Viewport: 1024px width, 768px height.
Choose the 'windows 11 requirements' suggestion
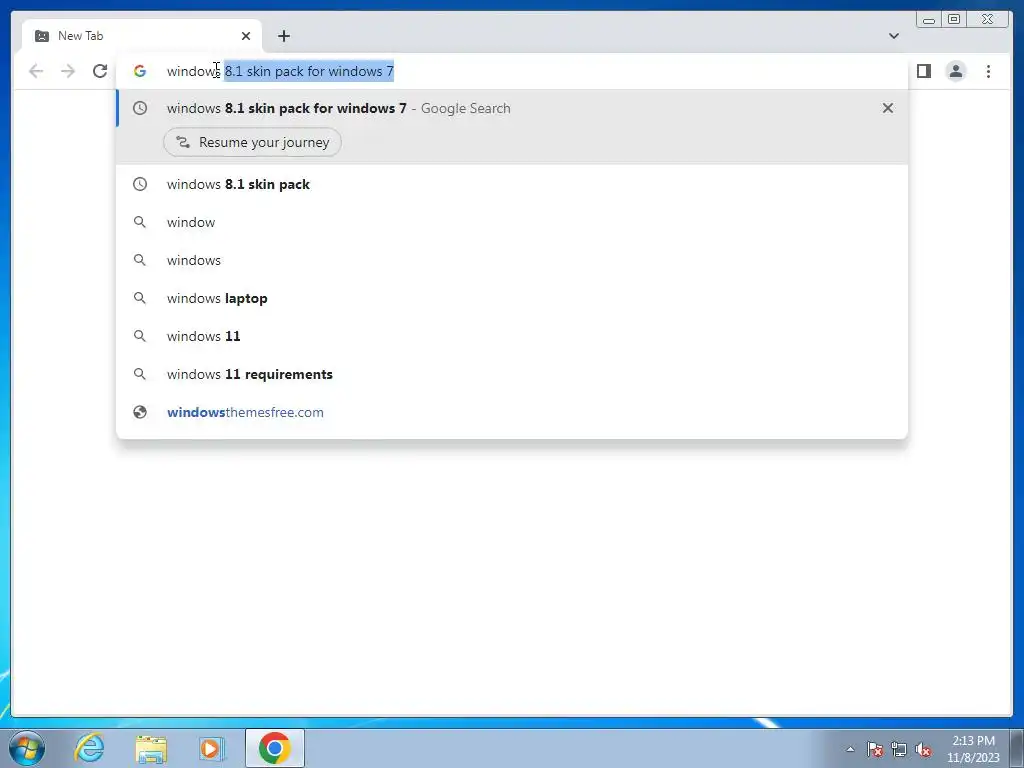tap(512, 374)
